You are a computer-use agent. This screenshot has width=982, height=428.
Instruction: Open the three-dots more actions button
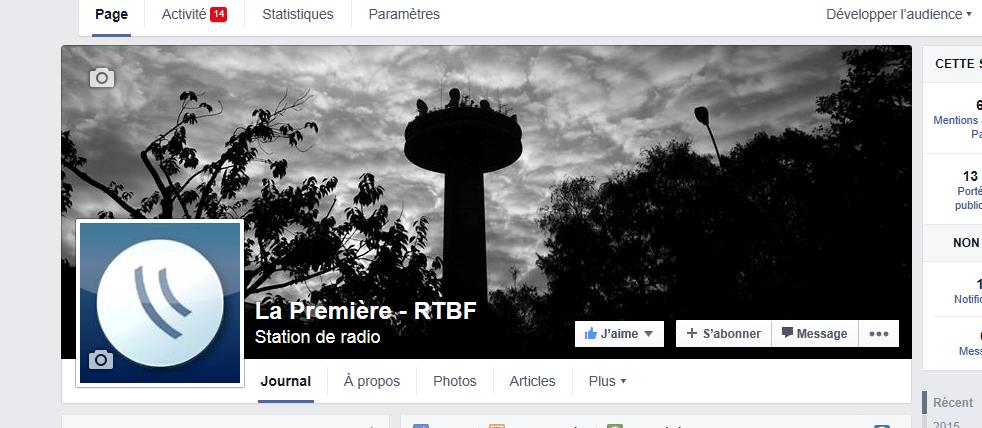tap(879, 334)
